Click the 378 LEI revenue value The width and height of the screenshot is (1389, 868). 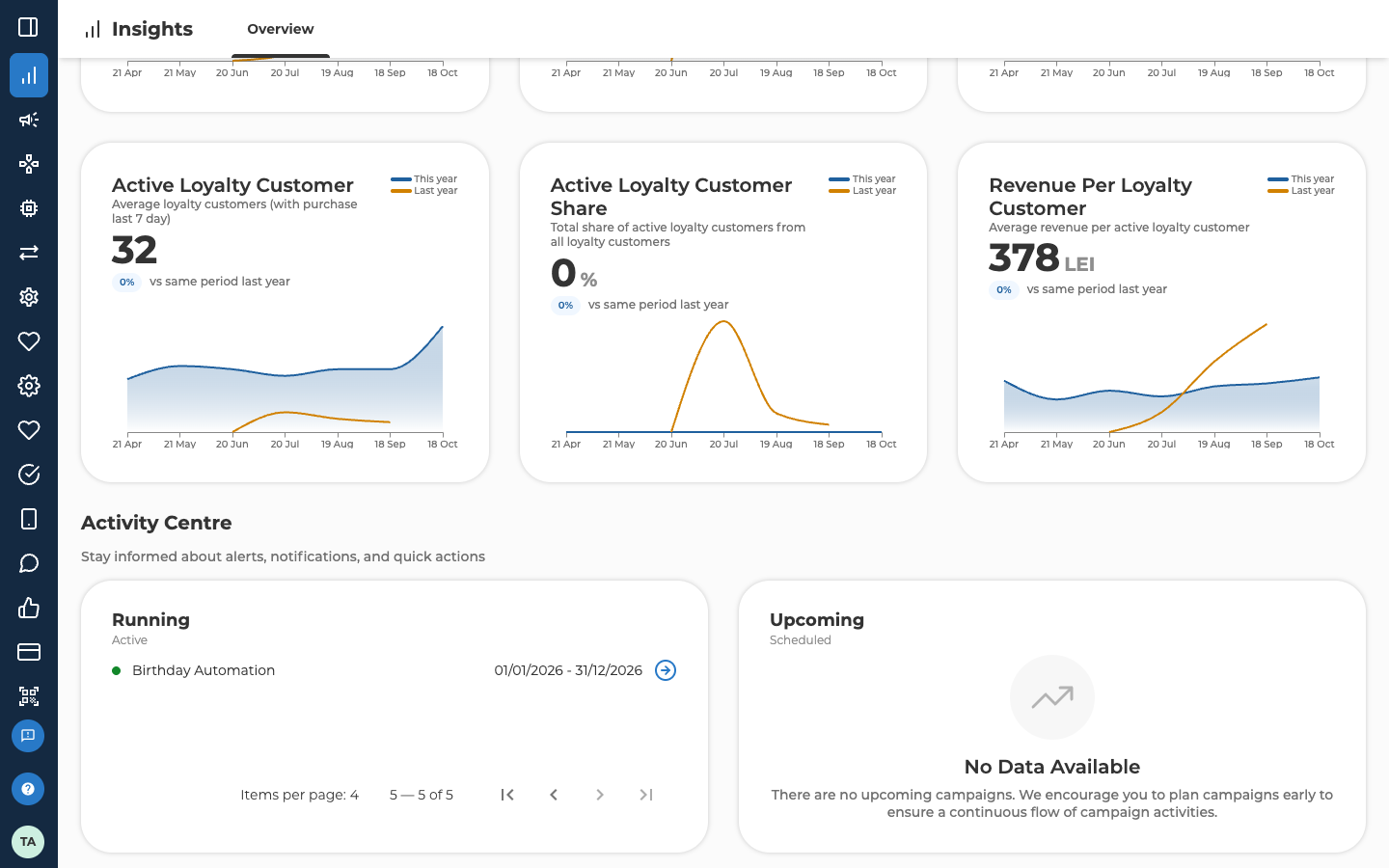pos(1042,258)
